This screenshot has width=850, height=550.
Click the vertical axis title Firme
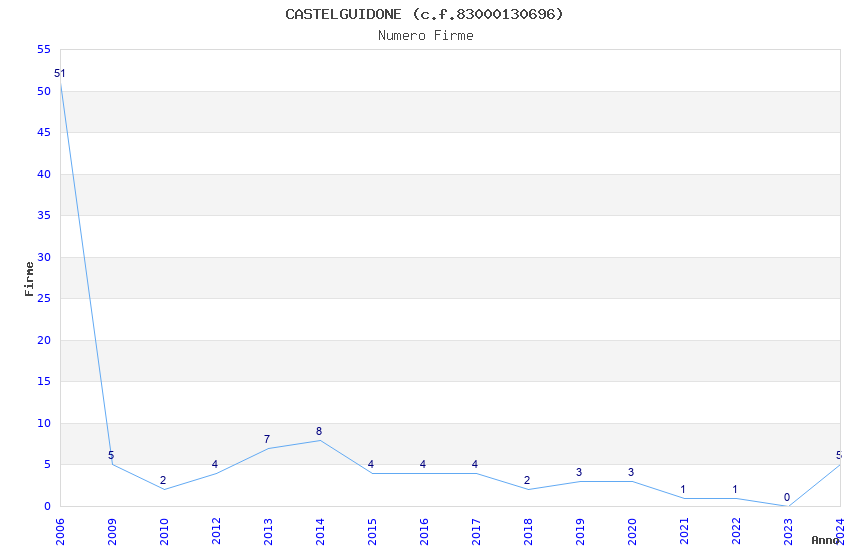point(29,279)
